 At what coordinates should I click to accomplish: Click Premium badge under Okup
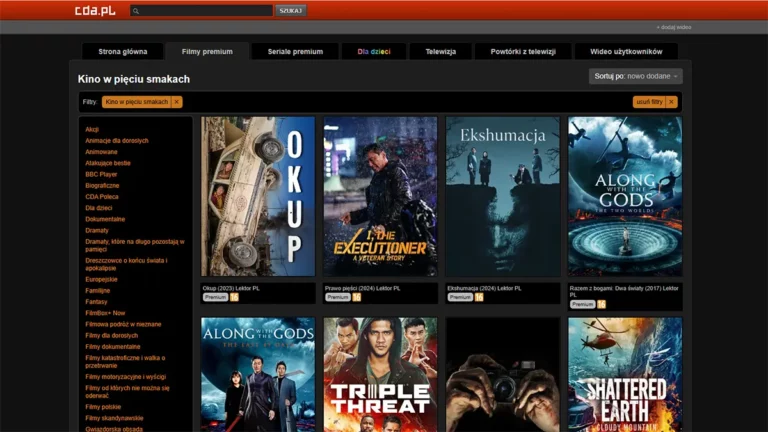click(216, 297)
